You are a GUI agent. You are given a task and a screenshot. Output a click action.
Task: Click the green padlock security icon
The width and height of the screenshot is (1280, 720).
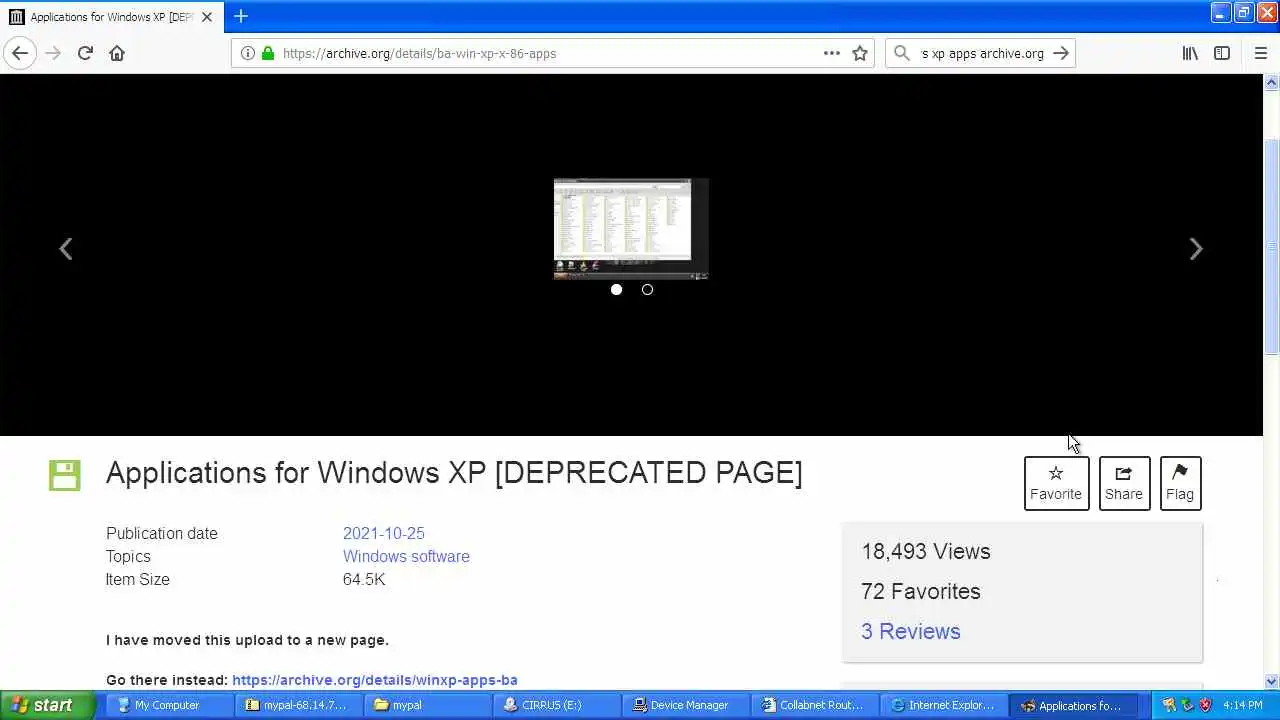(x=268, y=53)
